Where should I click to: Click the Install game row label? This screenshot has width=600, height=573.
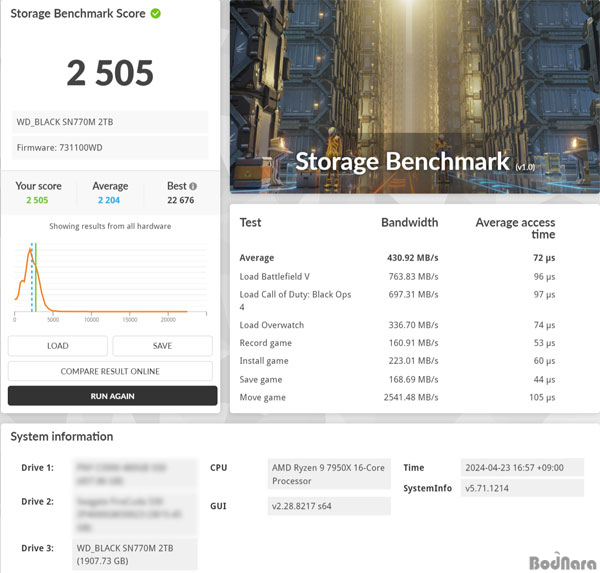pos(264,361)
